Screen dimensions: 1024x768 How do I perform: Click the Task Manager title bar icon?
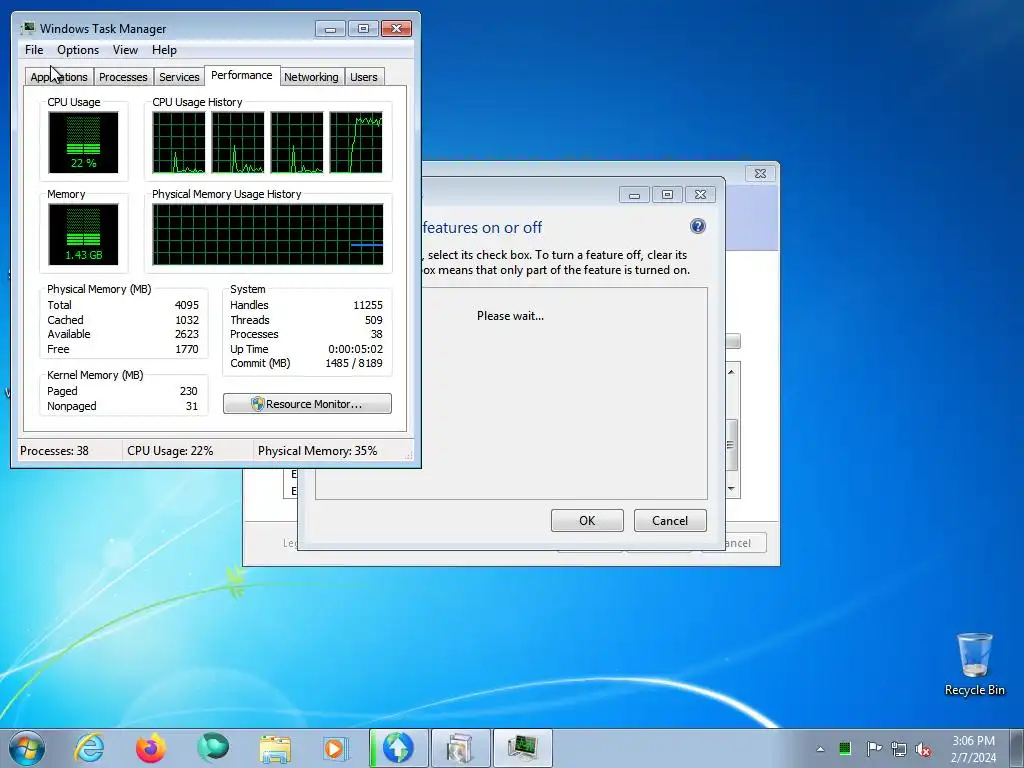(x=27, y=28)
